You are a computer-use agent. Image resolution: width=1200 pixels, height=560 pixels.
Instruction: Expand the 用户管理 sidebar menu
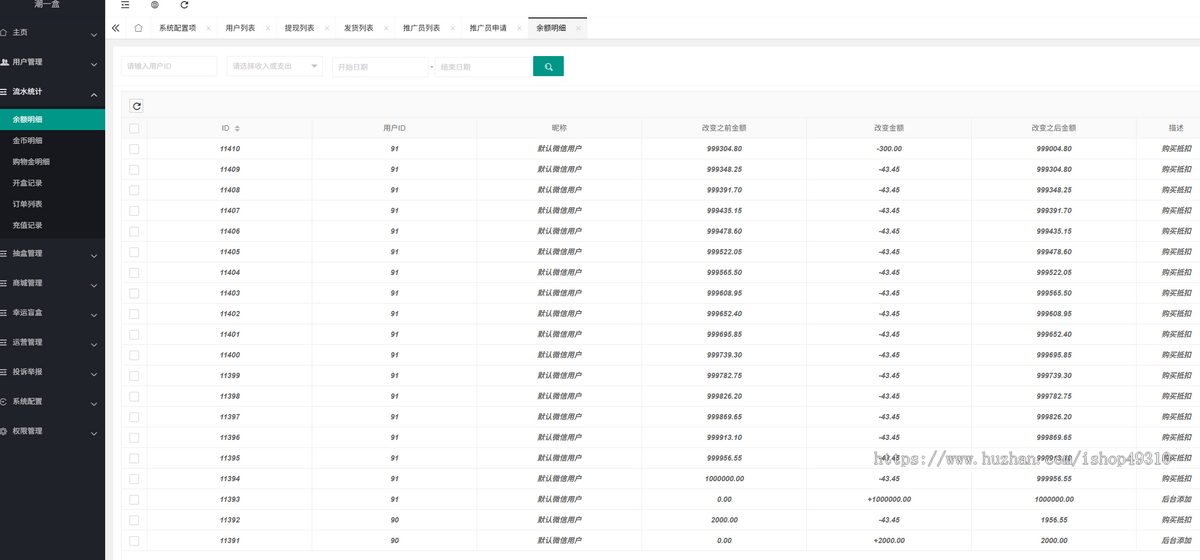tap(52, 62)
